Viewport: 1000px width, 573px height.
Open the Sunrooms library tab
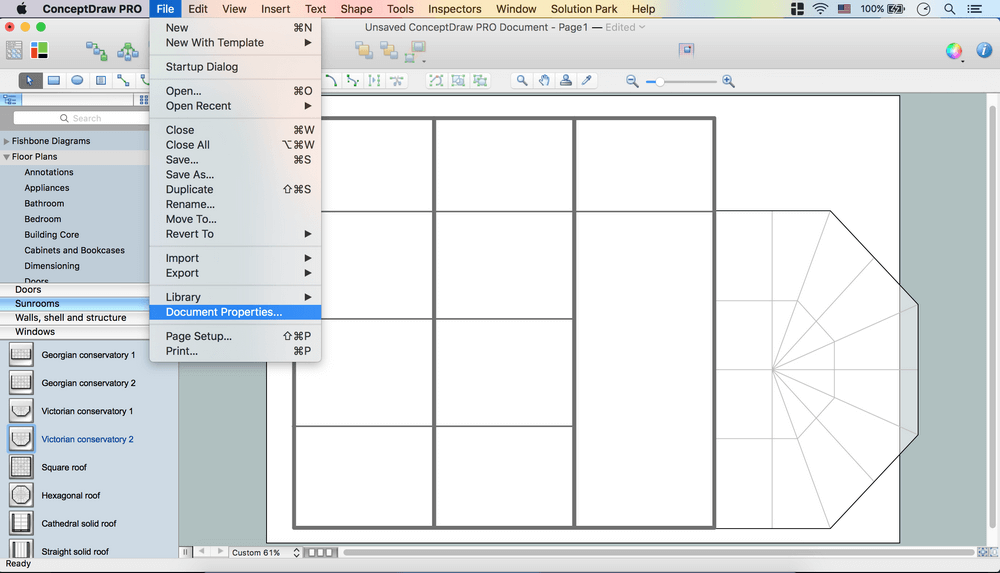pos(37,303)
